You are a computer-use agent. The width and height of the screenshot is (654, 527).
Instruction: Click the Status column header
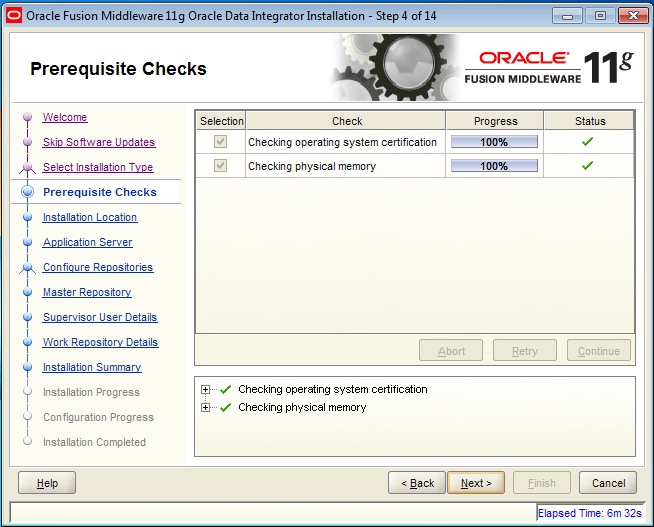[589, 121]
